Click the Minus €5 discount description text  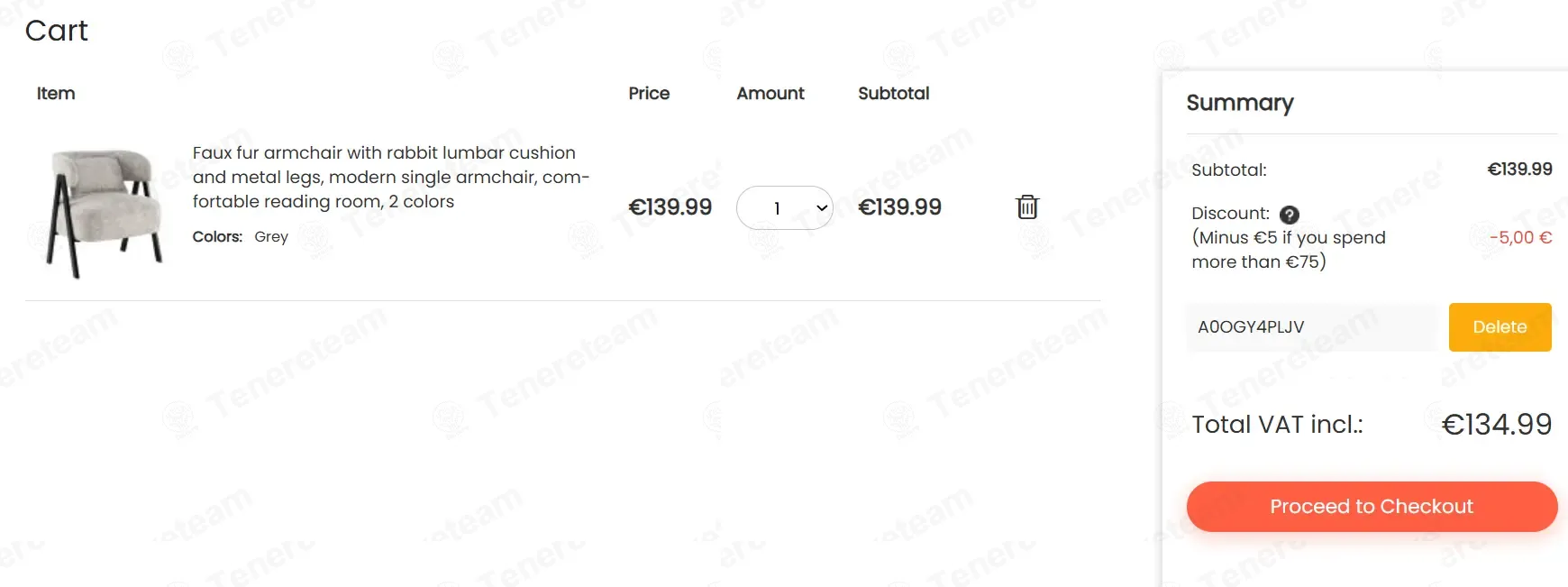[x=1289, y=250]
